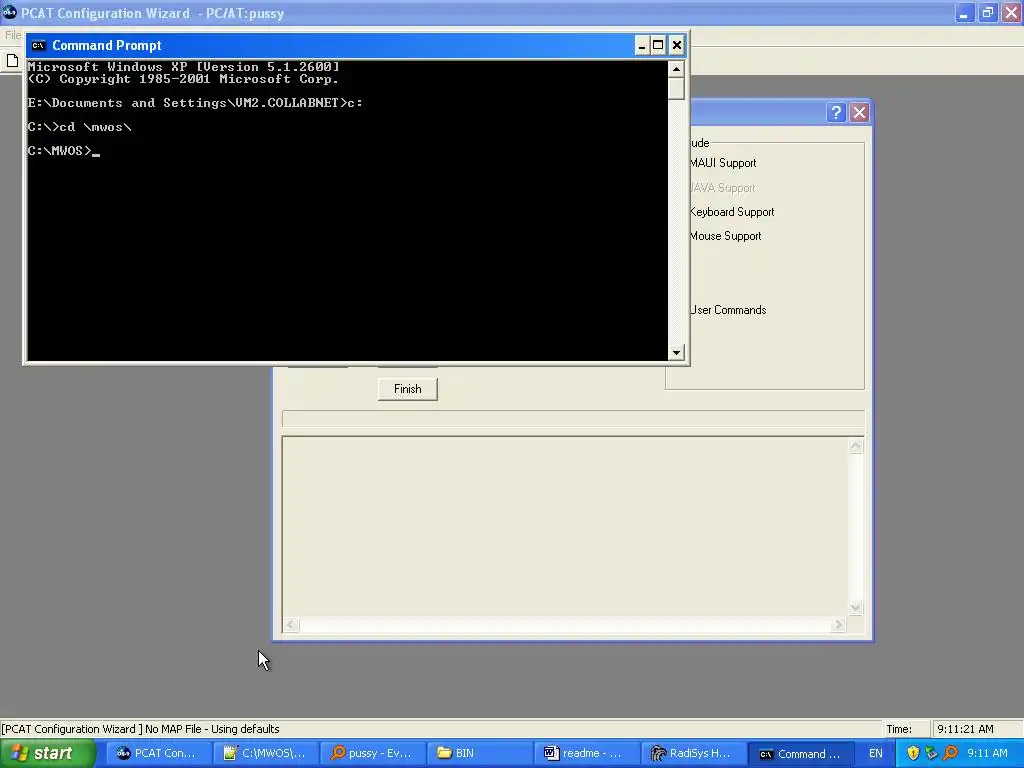
Task: Maximize the Command Prompt window
Action: click(x=658, y=45)
